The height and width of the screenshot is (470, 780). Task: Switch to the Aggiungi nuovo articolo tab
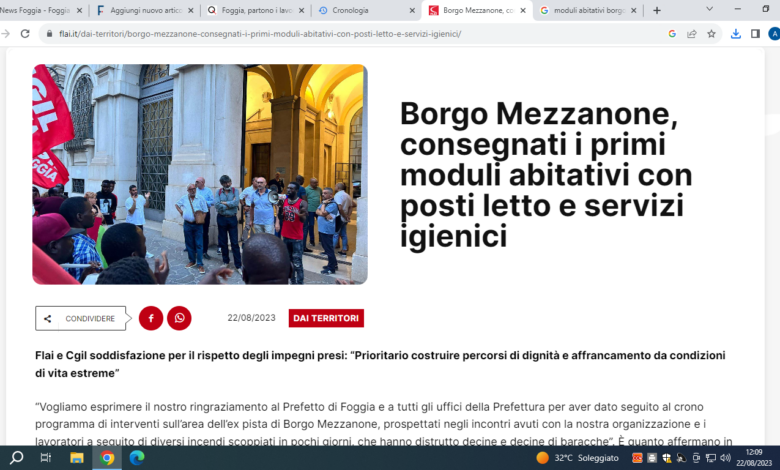145,10
